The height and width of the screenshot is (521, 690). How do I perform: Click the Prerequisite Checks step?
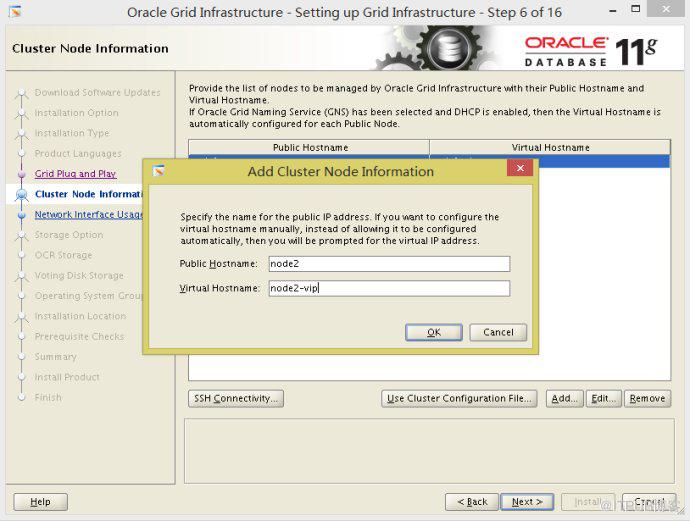pos(79,336)
